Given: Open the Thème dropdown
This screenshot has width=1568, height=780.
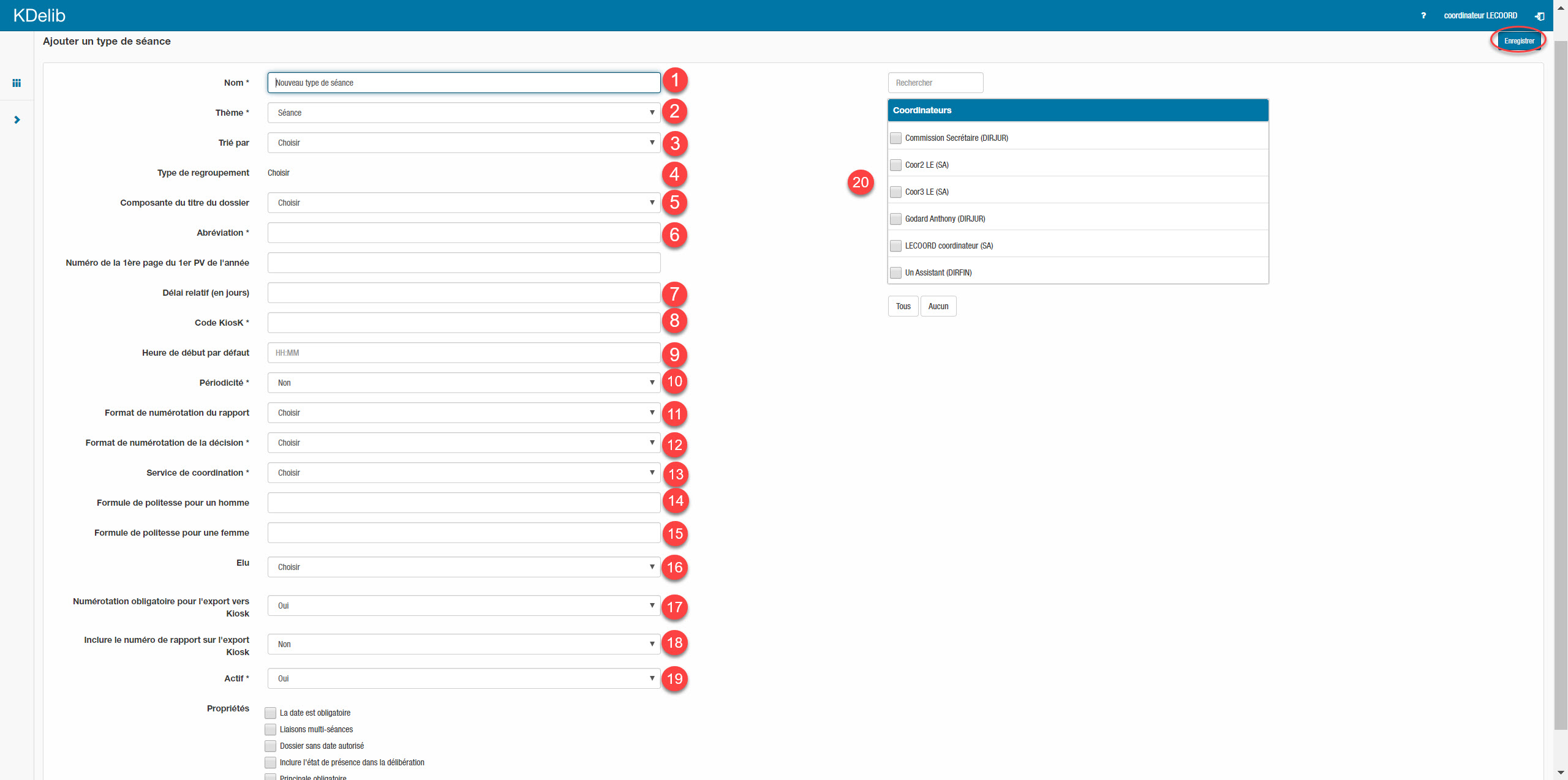Looking at the screenshot, I should 464,113.
